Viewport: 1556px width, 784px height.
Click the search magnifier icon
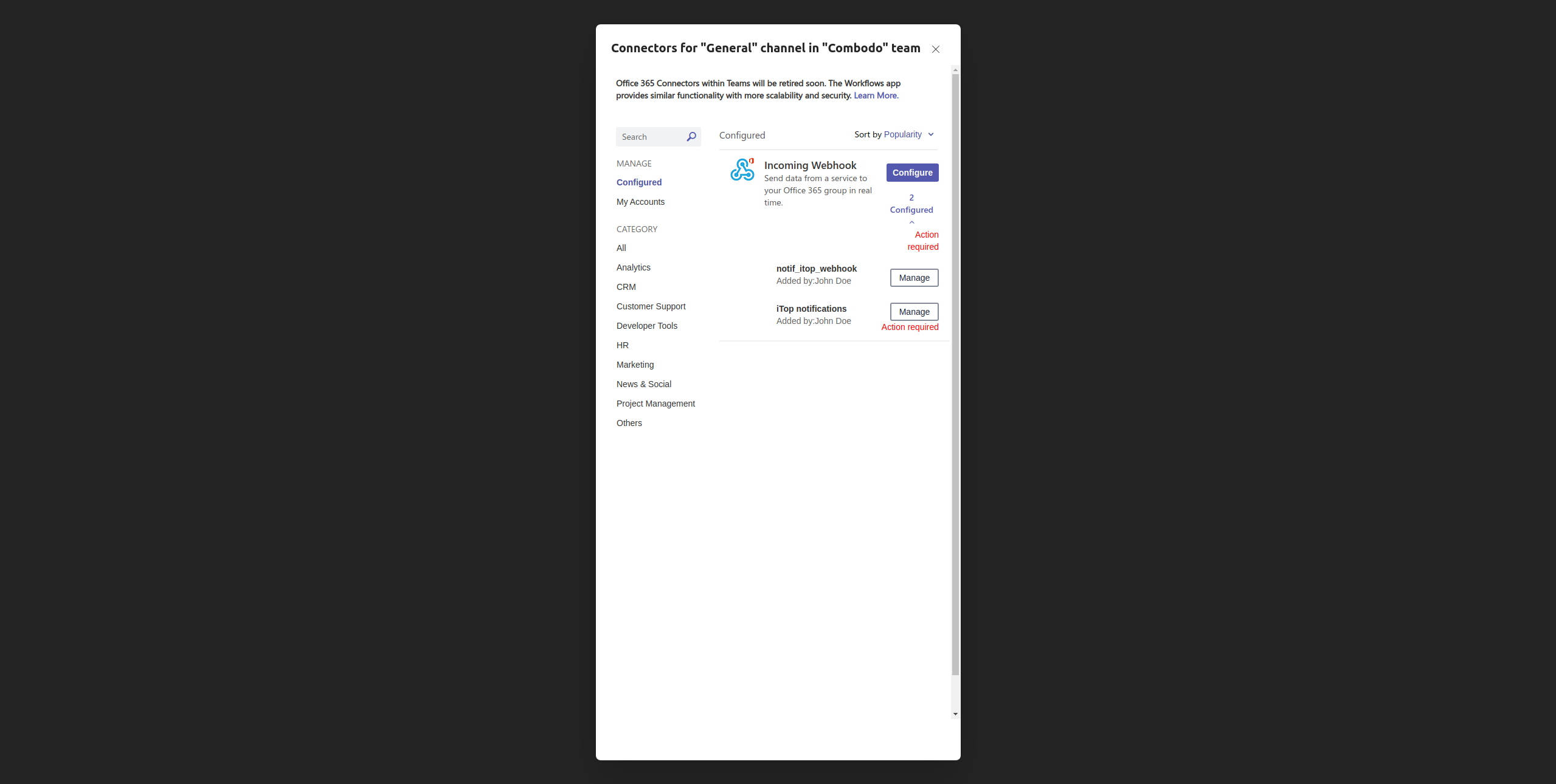[x=691, y=137]
